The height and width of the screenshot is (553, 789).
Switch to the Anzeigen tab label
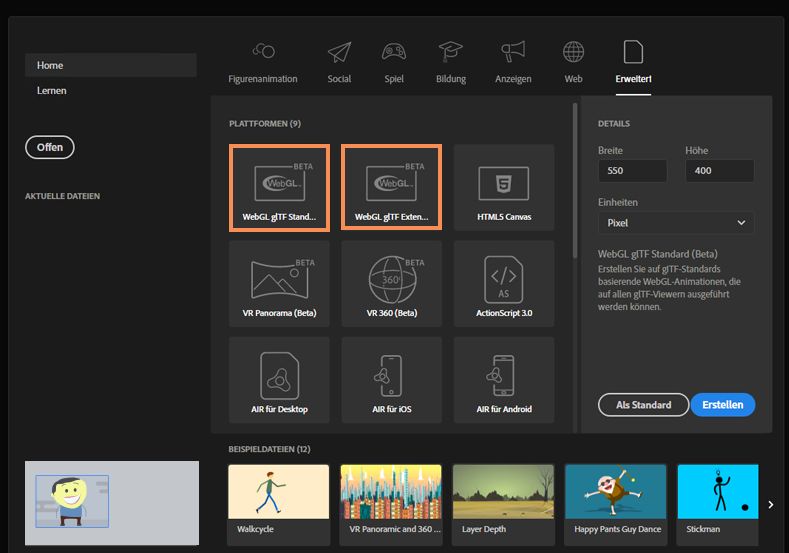tap(513, 79)
